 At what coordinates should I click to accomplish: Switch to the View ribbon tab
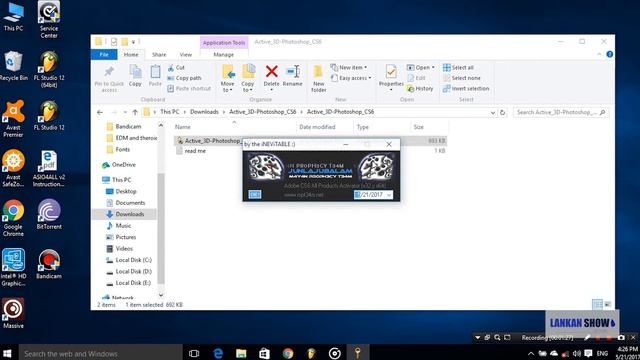pyautogui.click(x=186, y=54)
